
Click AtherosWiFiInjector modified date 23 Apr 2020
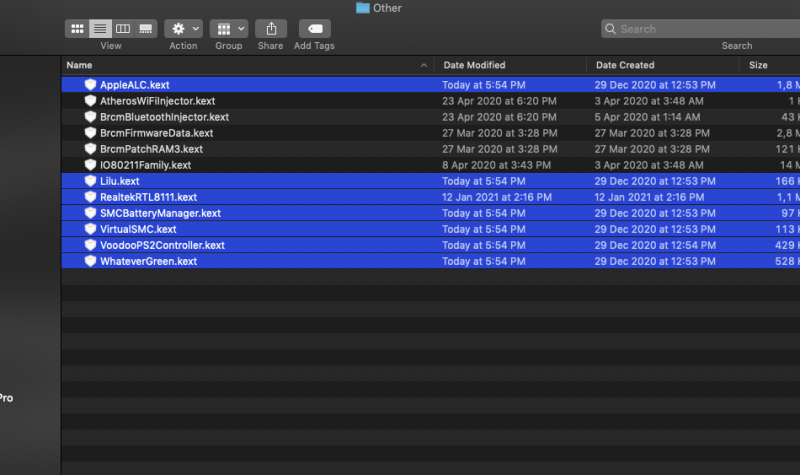click(x=499, y=101)
